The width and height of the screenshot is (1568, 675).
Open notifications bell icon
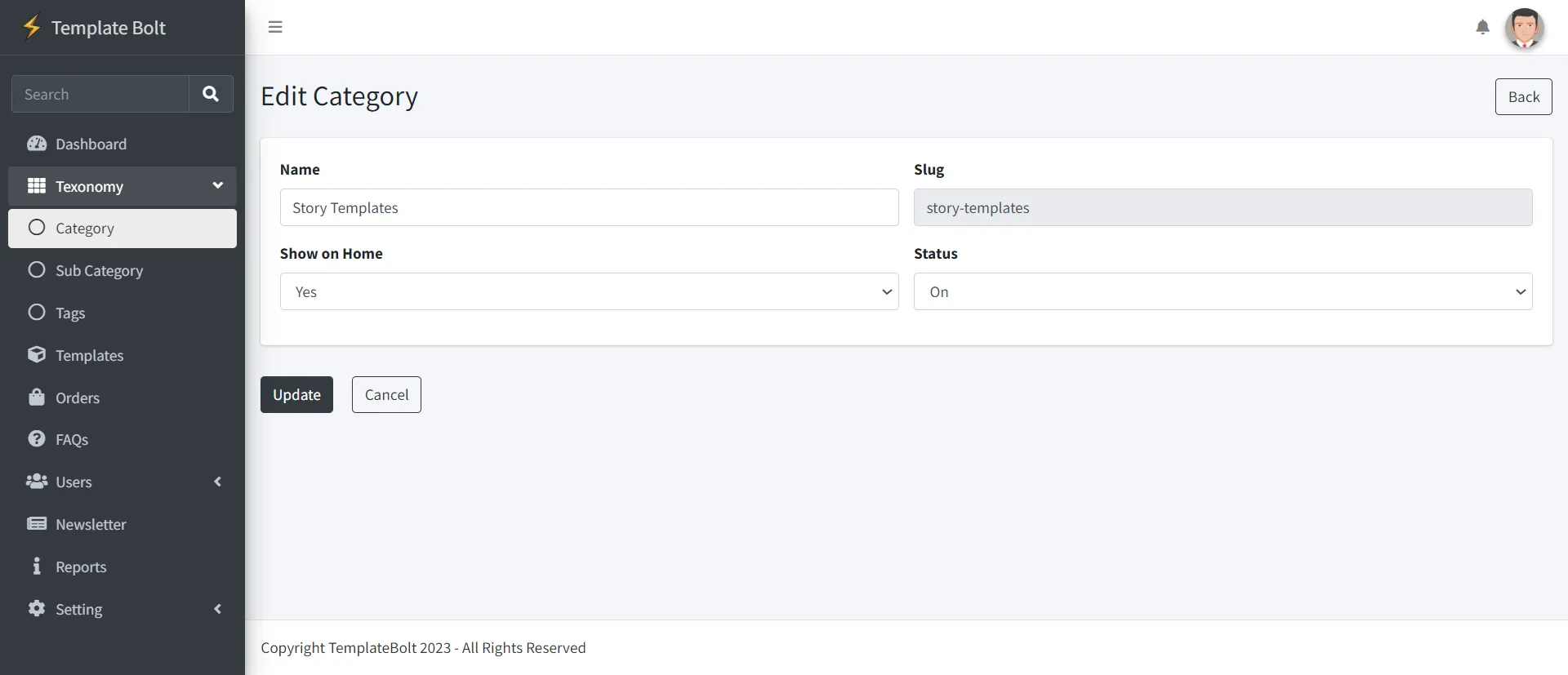1482,28
